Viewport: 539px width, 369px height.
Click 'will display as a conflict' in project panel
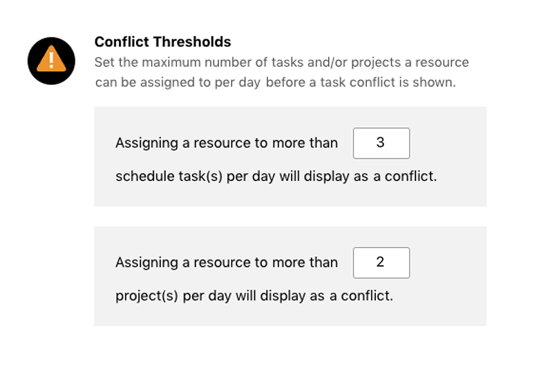click(314, 296)
